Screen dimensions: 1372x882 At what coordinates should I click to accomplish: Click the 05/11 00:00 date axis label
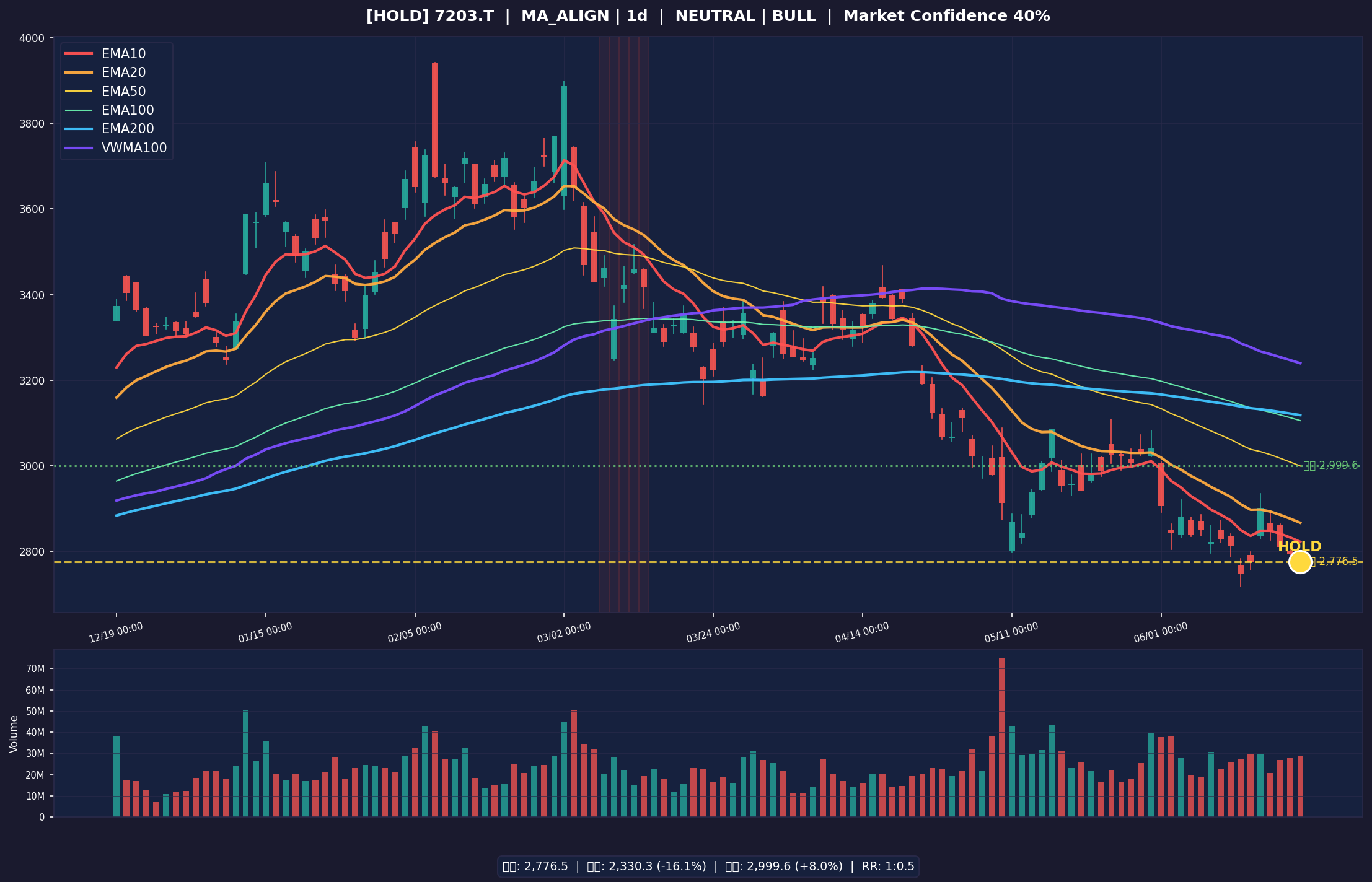[1011, 633]
